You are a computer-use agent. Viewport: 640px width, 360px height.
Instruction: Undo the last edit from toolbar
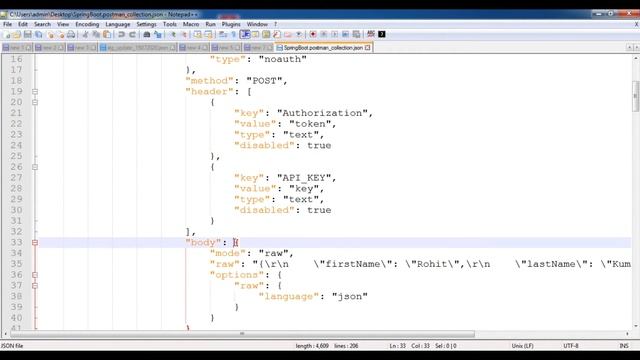pos(121,34)
